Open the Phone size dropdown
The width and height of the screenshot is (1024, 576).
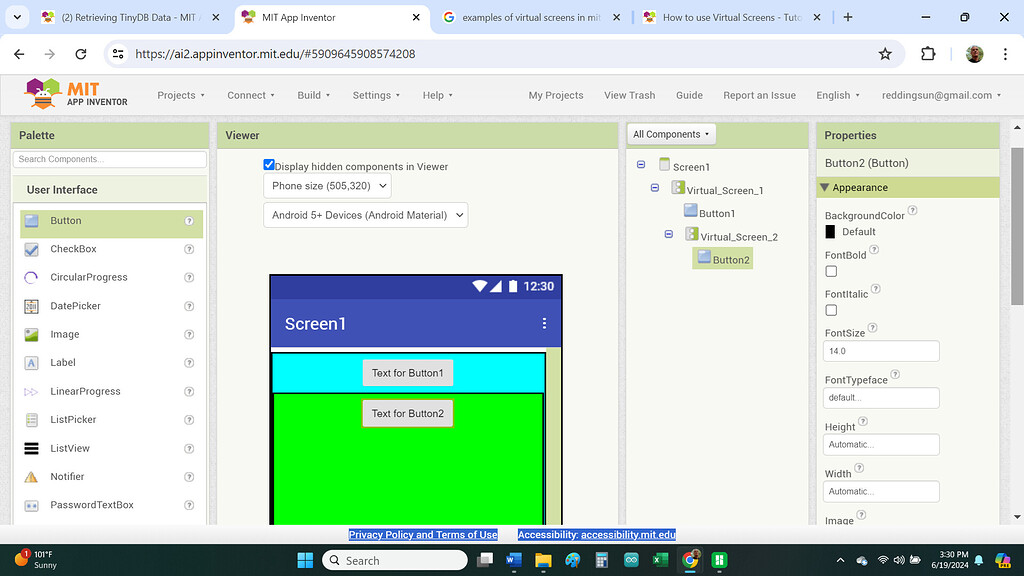coord(326,185)
